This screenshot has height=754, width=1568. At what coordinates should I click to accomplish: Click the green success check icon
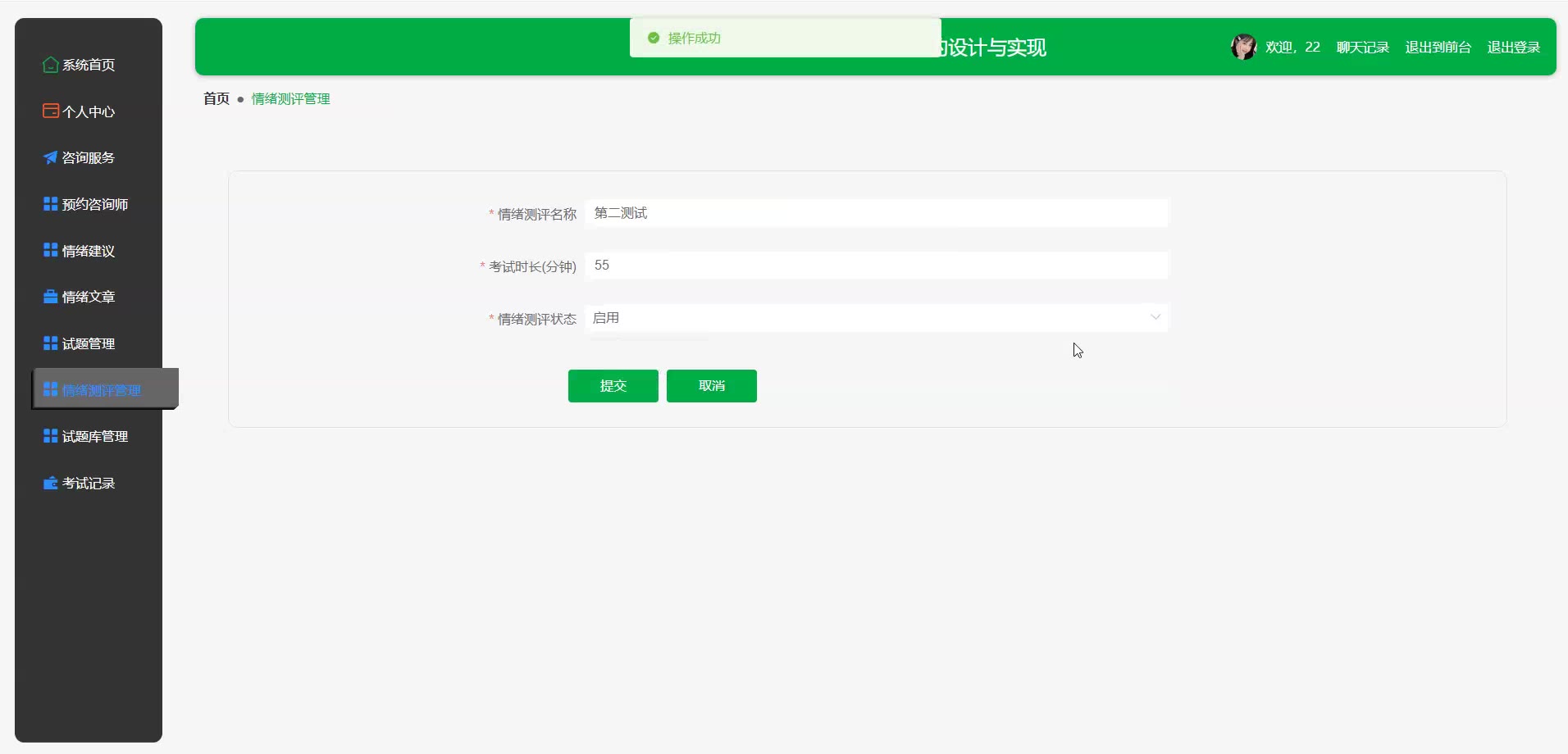654,38
